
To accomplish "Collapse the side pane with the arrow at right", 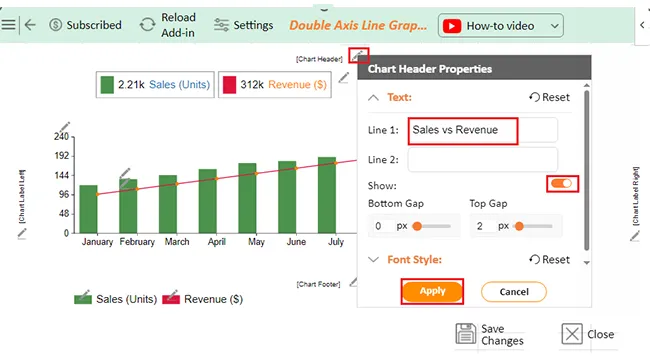I will point(642,25).
